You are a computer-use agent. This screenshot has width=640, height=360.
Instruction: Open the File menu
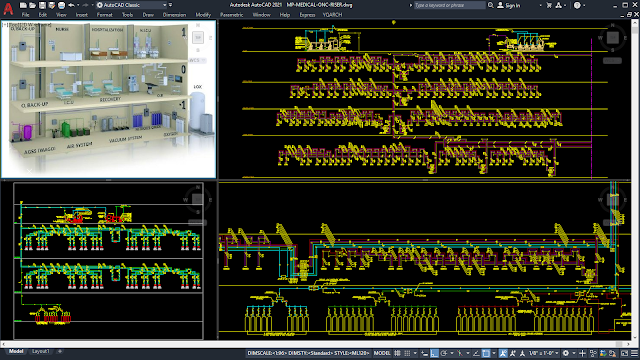tap(25, 15)
